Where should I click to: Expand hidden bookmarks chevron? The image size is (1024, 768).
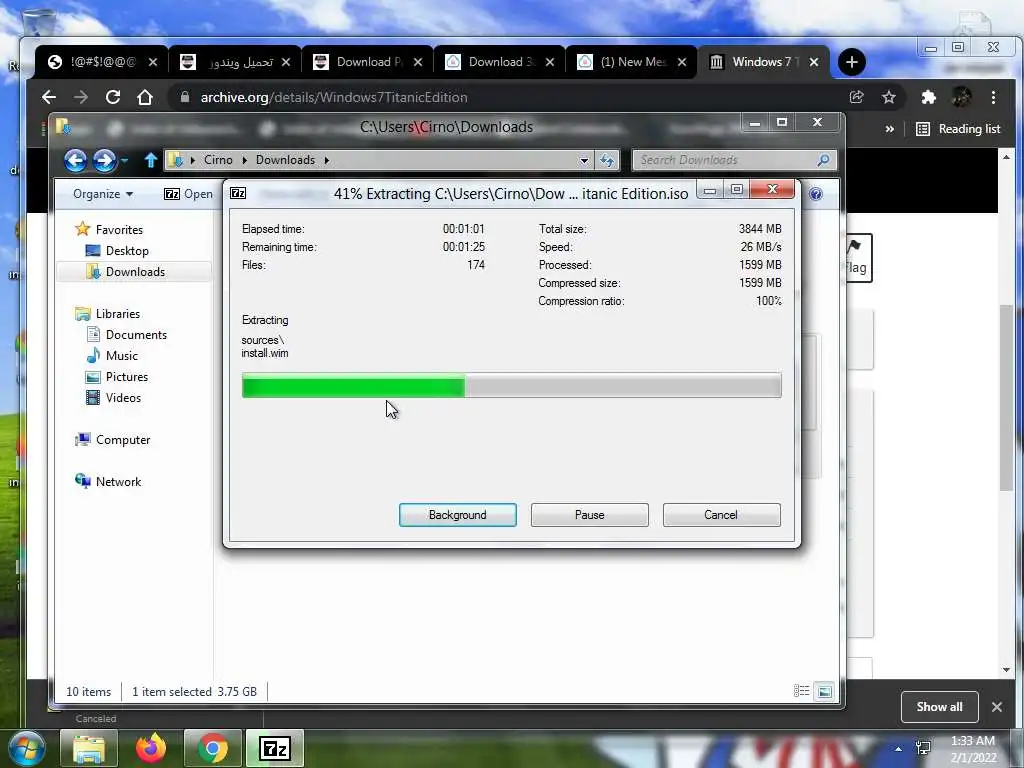tap(889, 129)
